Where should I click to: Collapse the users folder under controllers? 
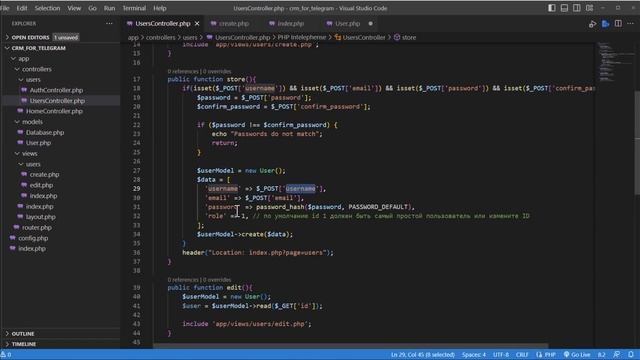33,80
